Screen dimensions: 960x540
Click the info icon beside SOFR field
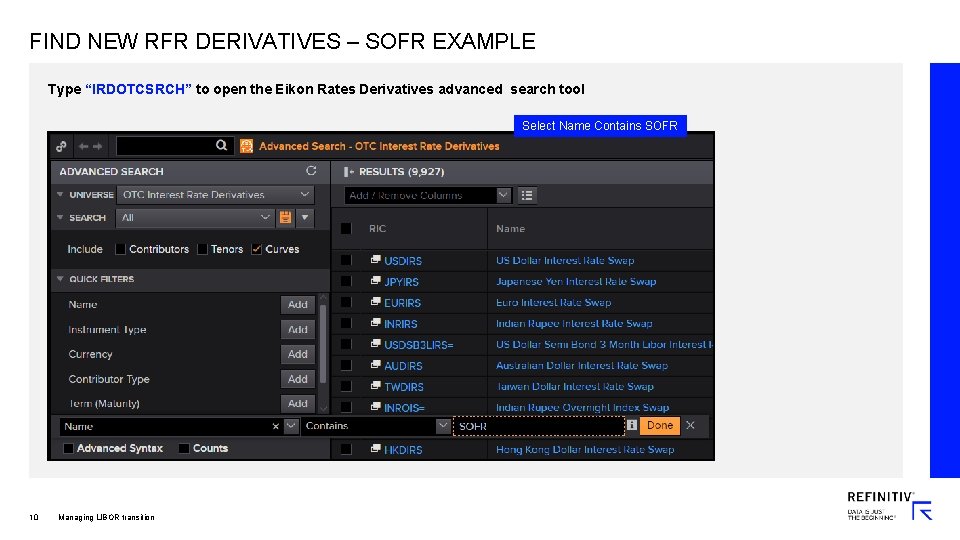(632, 425)
